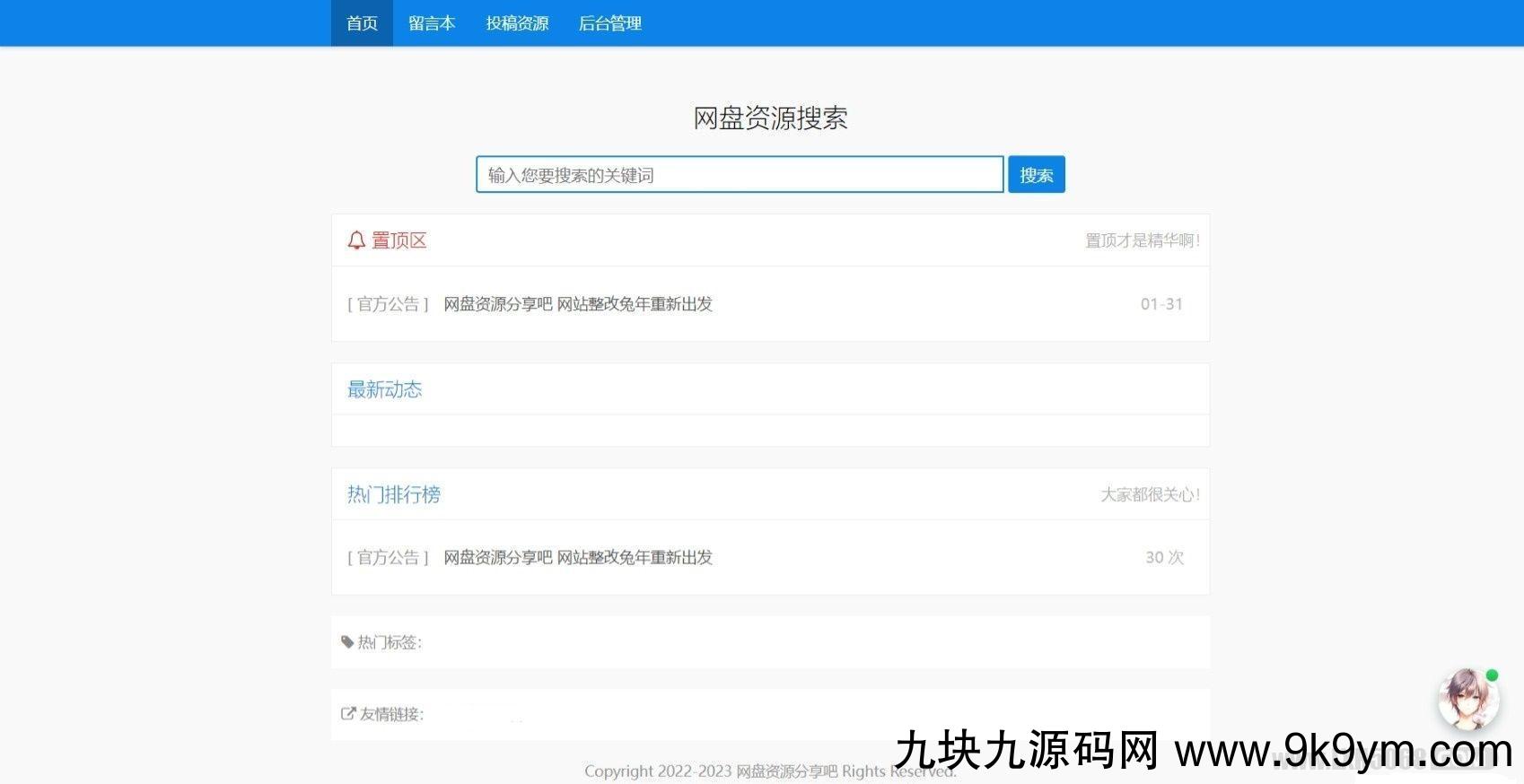
Task: Open the pinned 网站整改兔年重新出发 article in 置顶区
Action: [578, 304]
